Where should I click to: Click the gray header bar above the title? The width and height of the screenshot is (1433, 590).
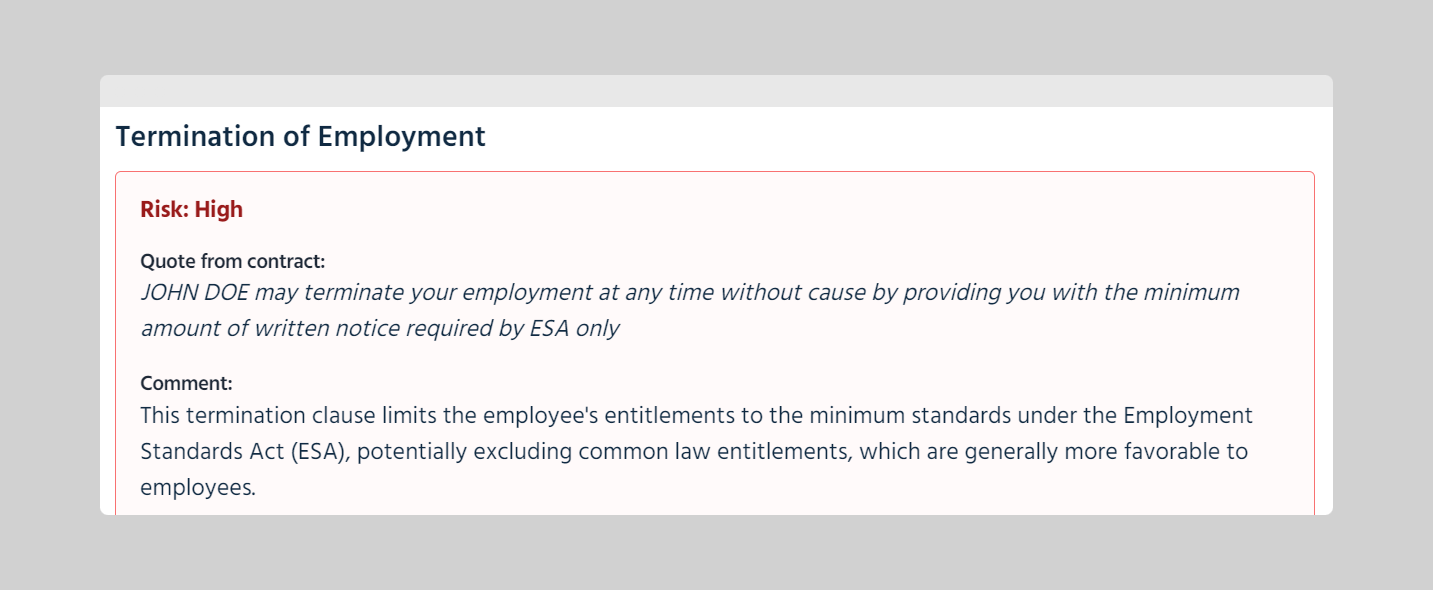[716, 91]
